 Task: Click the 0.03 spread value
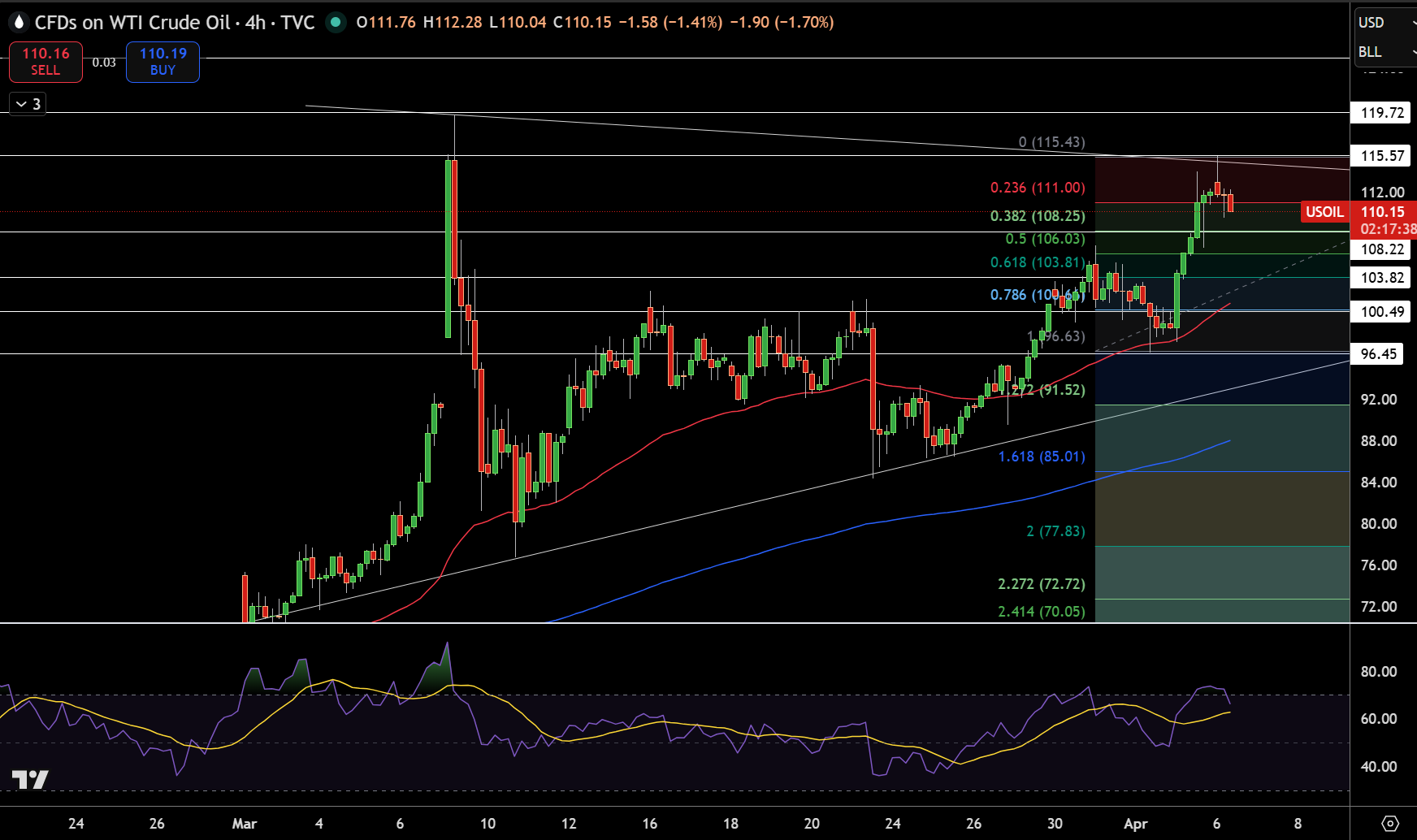coord(104,63)
